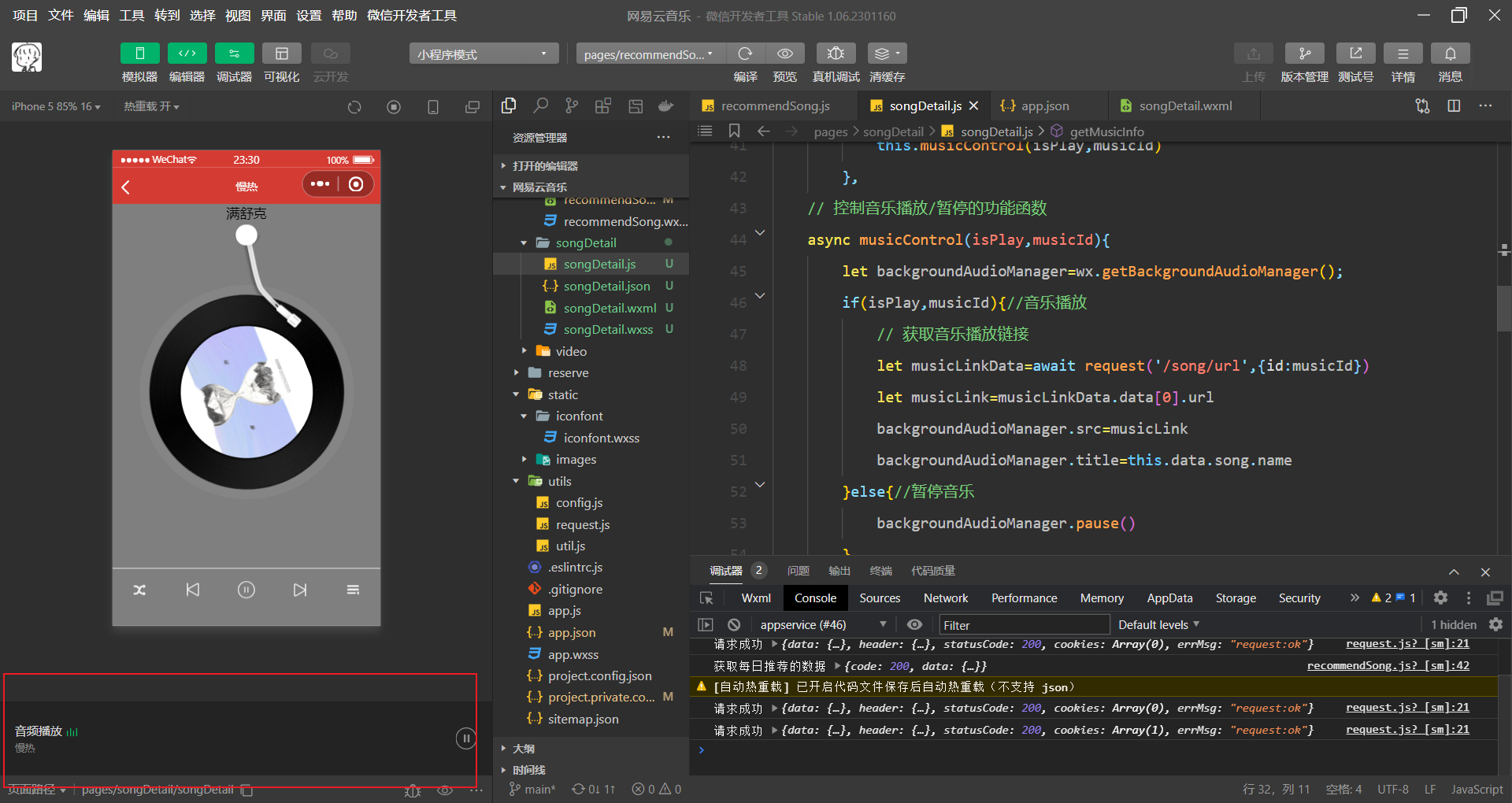Click the Docker whale icon in sidebar
The height and width of the screenshot is (803, 1512).
[x=666, y=105]
